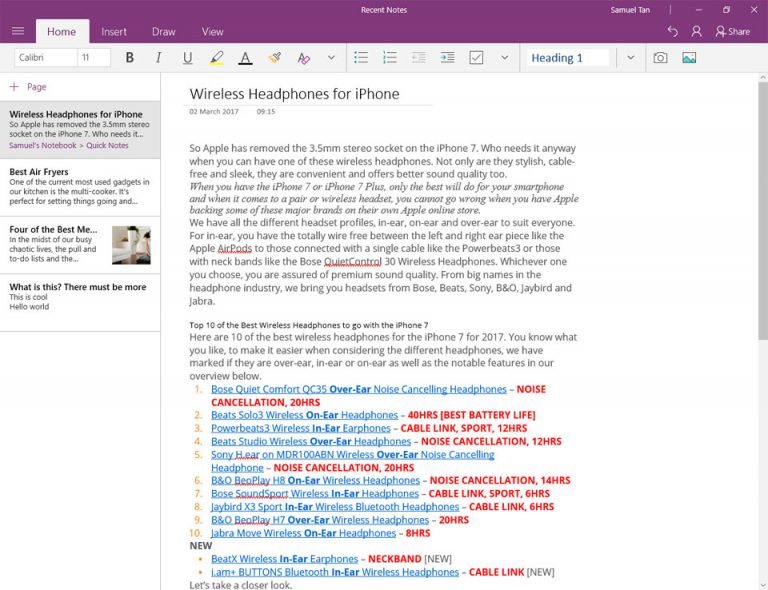Click the Calibri font name box
This screenshot has height=590, width=768.
[x=45, y=58]
